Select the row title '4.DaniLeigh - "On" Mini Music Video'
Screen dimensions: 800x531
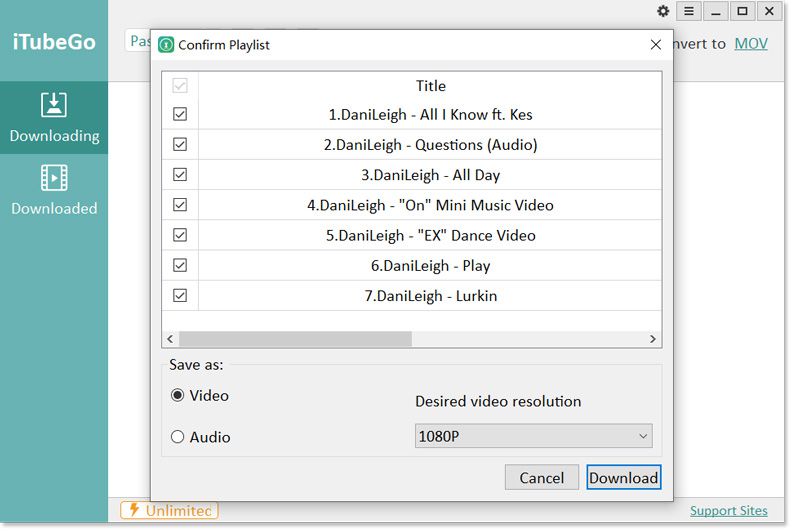430,205
